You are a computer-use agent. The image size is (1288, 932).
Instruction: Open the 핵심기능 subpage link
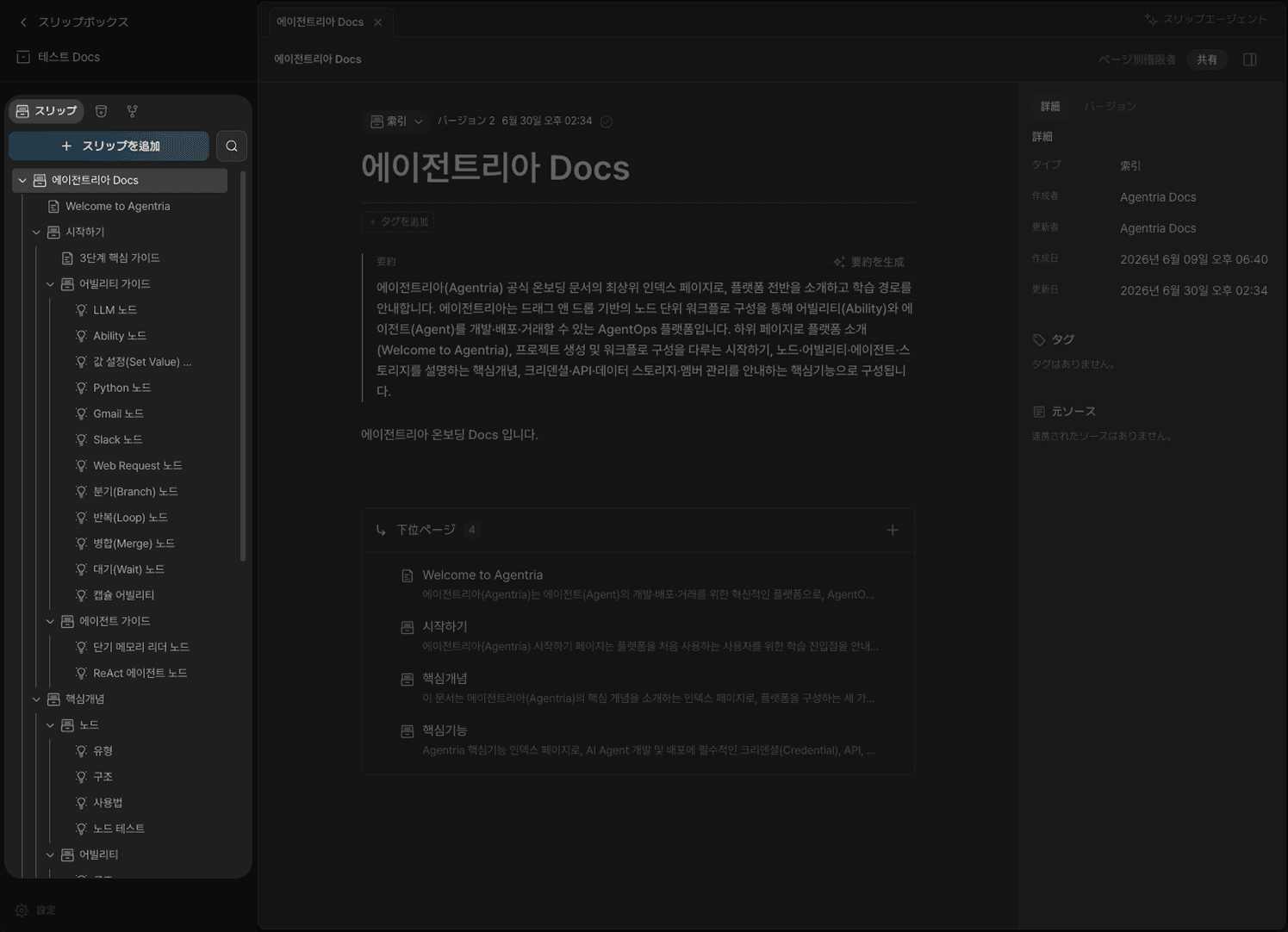tap(445, 730)
